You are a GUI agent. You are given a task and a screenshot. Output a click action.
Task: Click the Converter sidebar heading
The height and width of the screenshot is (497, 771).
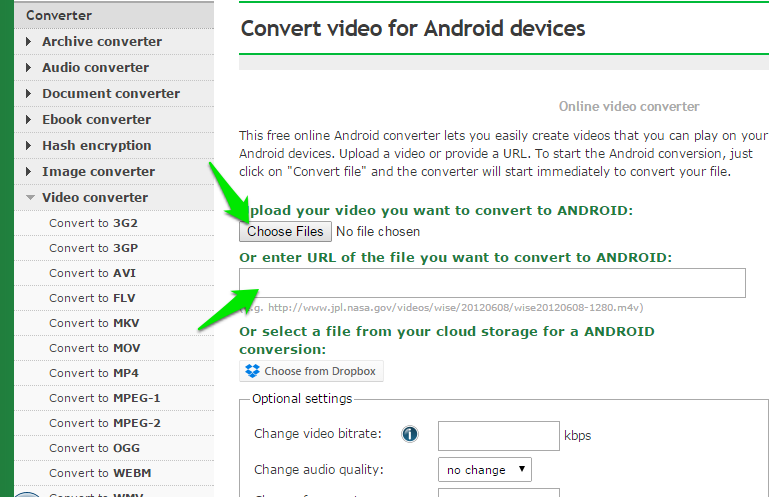59,16
